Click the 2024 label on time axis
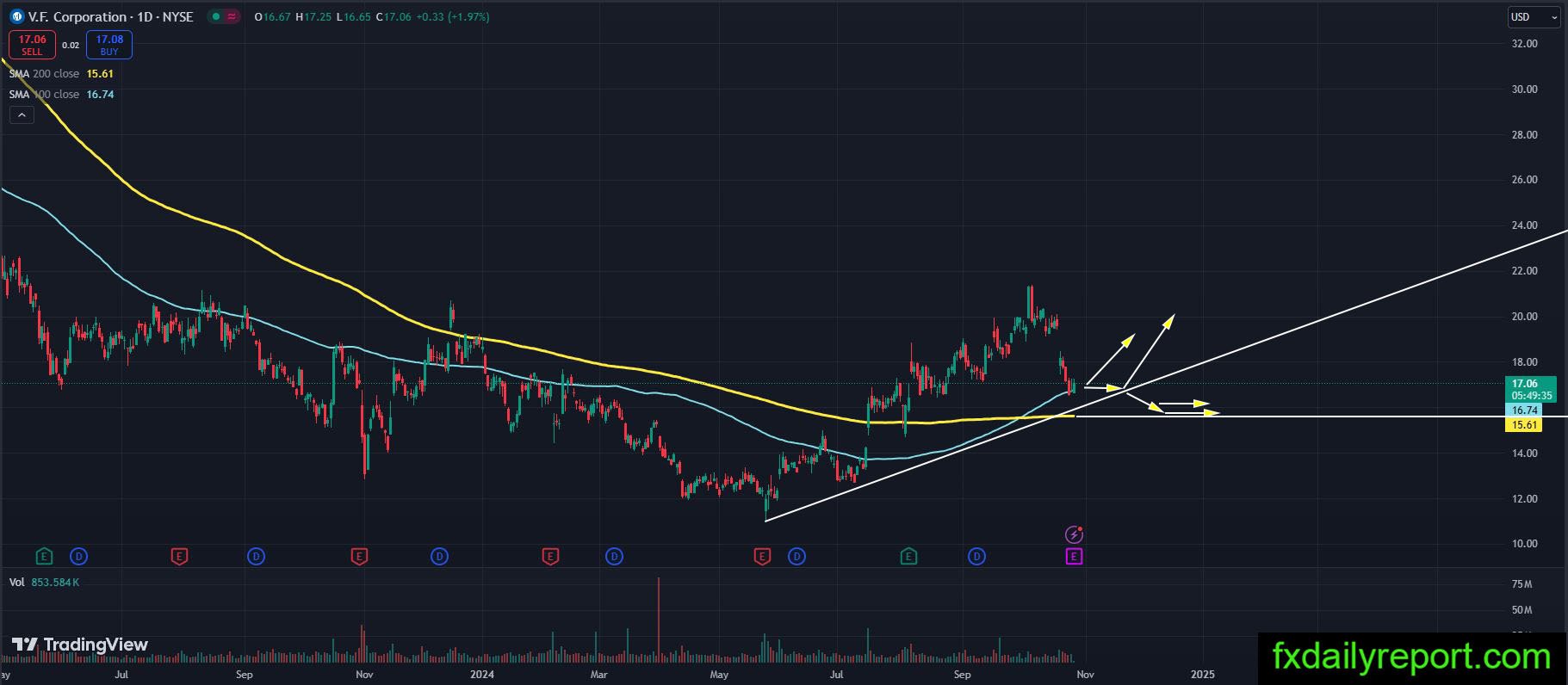 pos(482,675)
